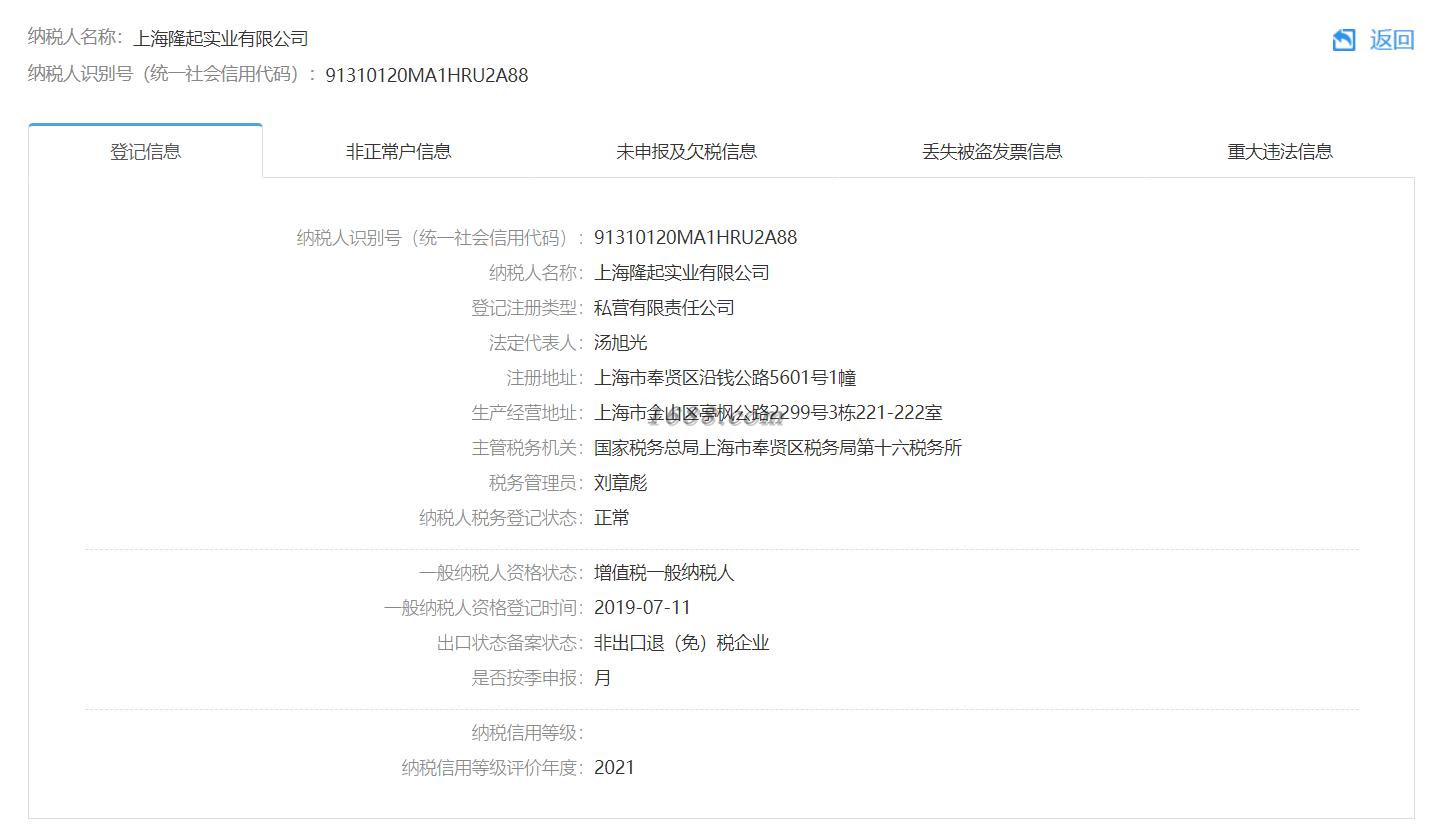Select the 登记信息 tab
Screen dimensions: 1430x828
click(x=146, y=151)
